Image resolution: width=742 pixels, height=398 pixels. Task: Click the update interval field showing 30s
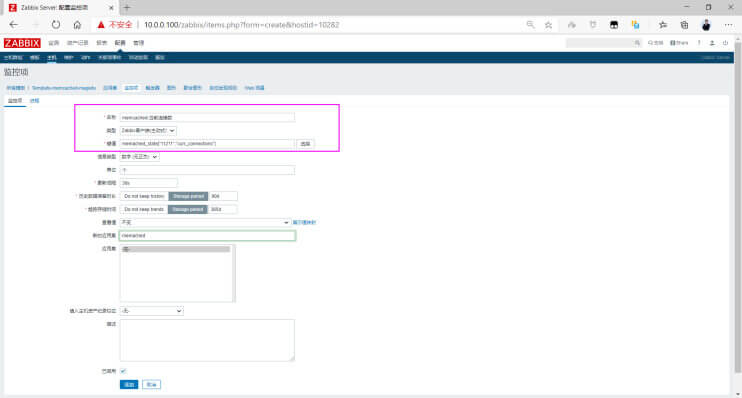click(149, 183)
